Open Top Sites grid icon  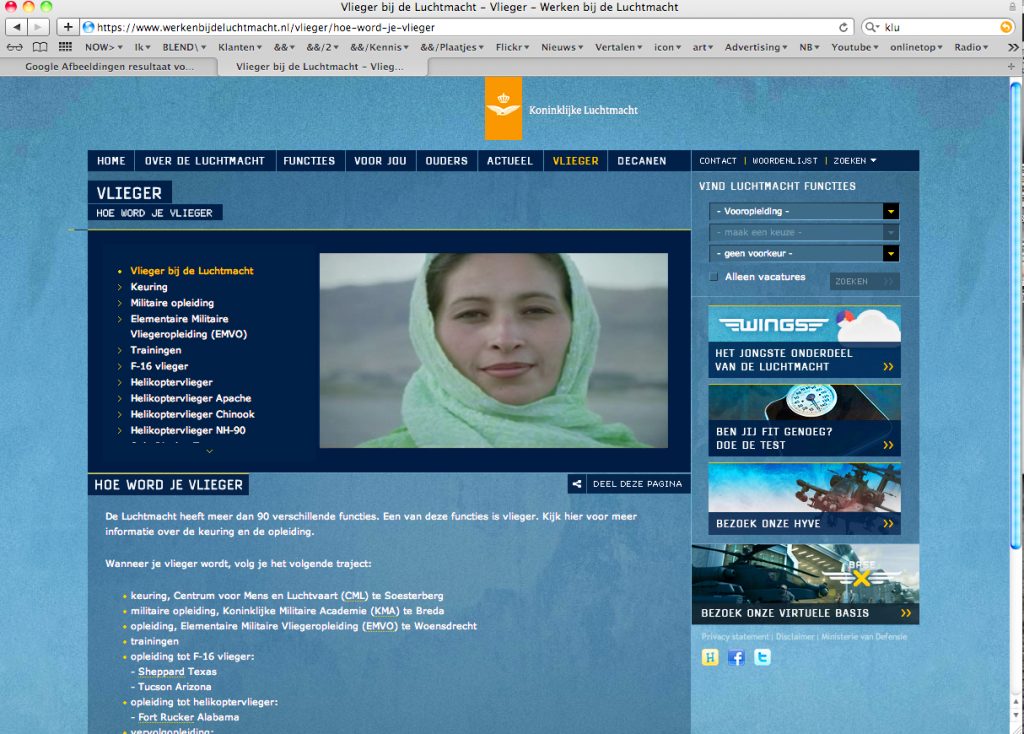[x=65, y=47]
